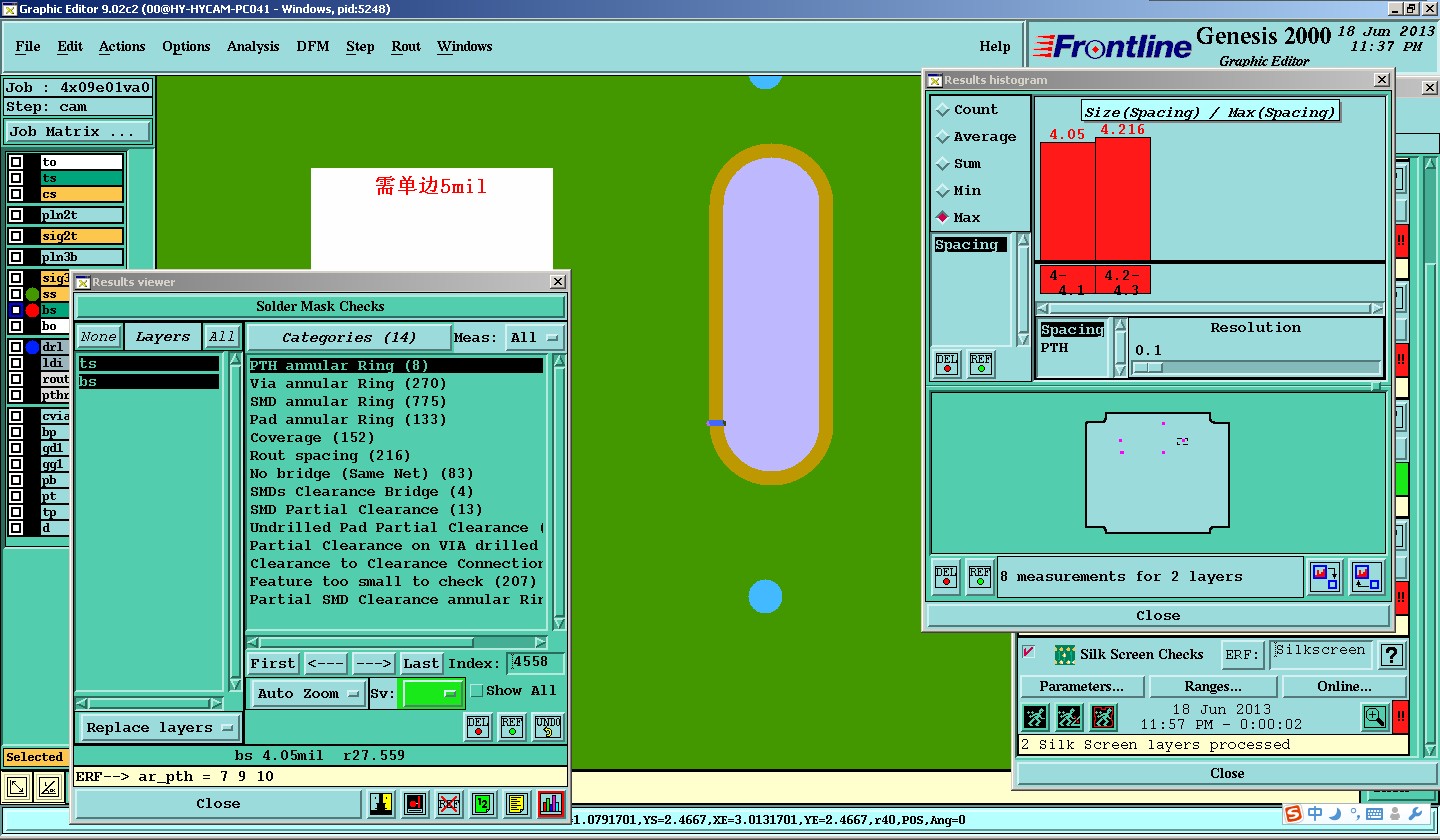This screenshot has width=1440, height=840.
Task: Select the Sum radio option
Action: point(943,164)
